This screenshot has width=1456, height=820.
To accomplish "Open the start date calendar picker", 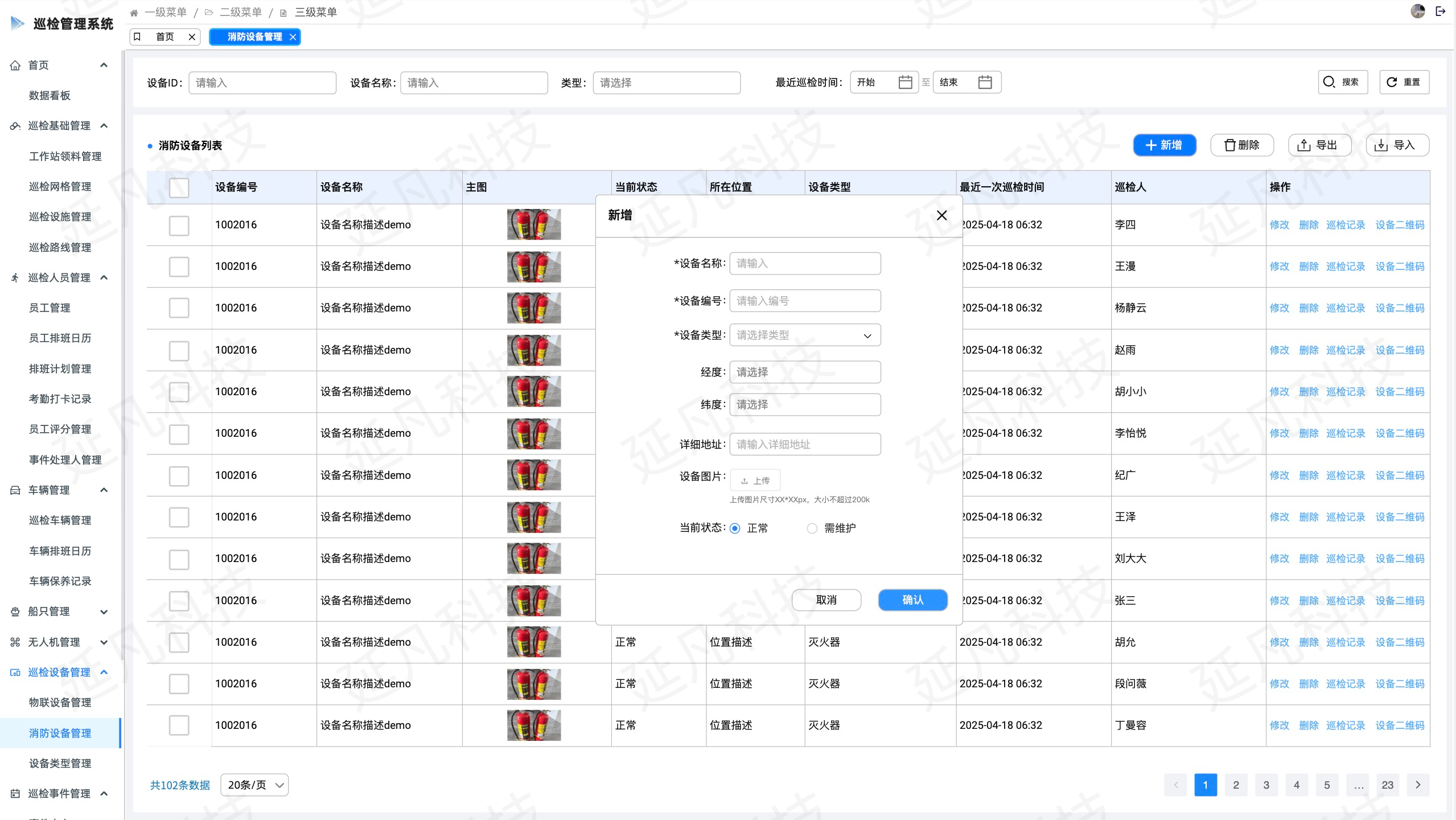I will [905, 82].
